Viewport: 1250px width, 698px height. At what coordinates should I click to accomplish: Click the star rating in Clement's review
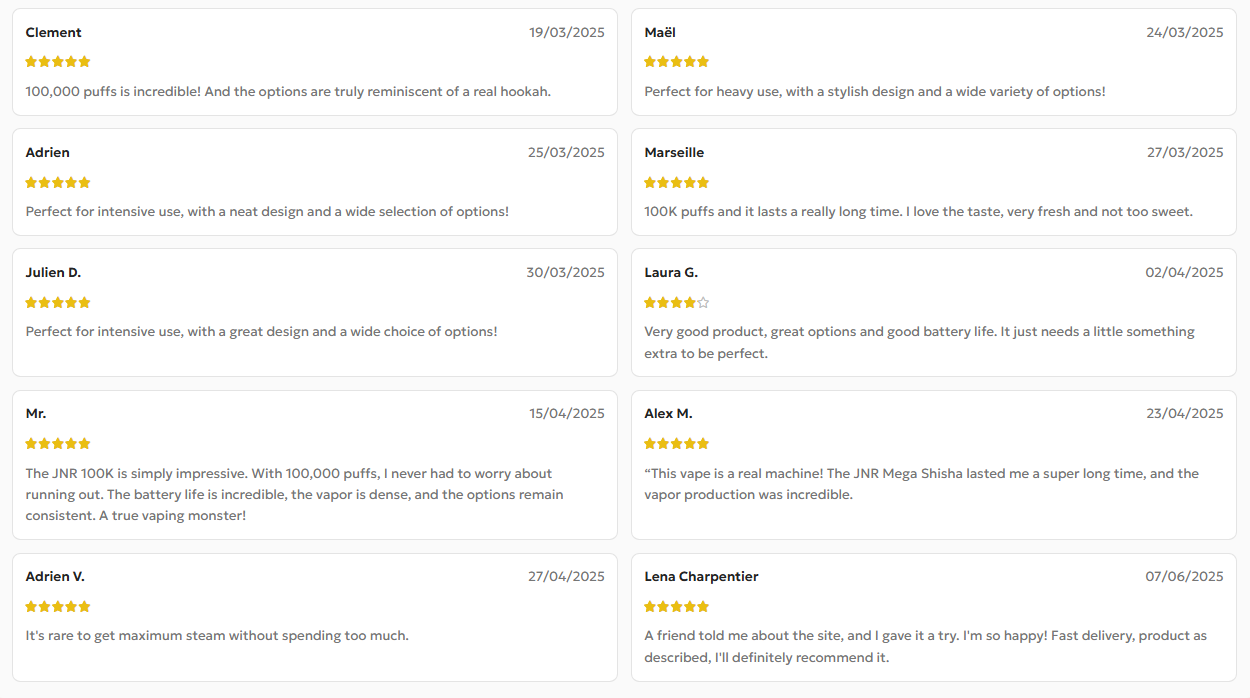tap(58, 62)
